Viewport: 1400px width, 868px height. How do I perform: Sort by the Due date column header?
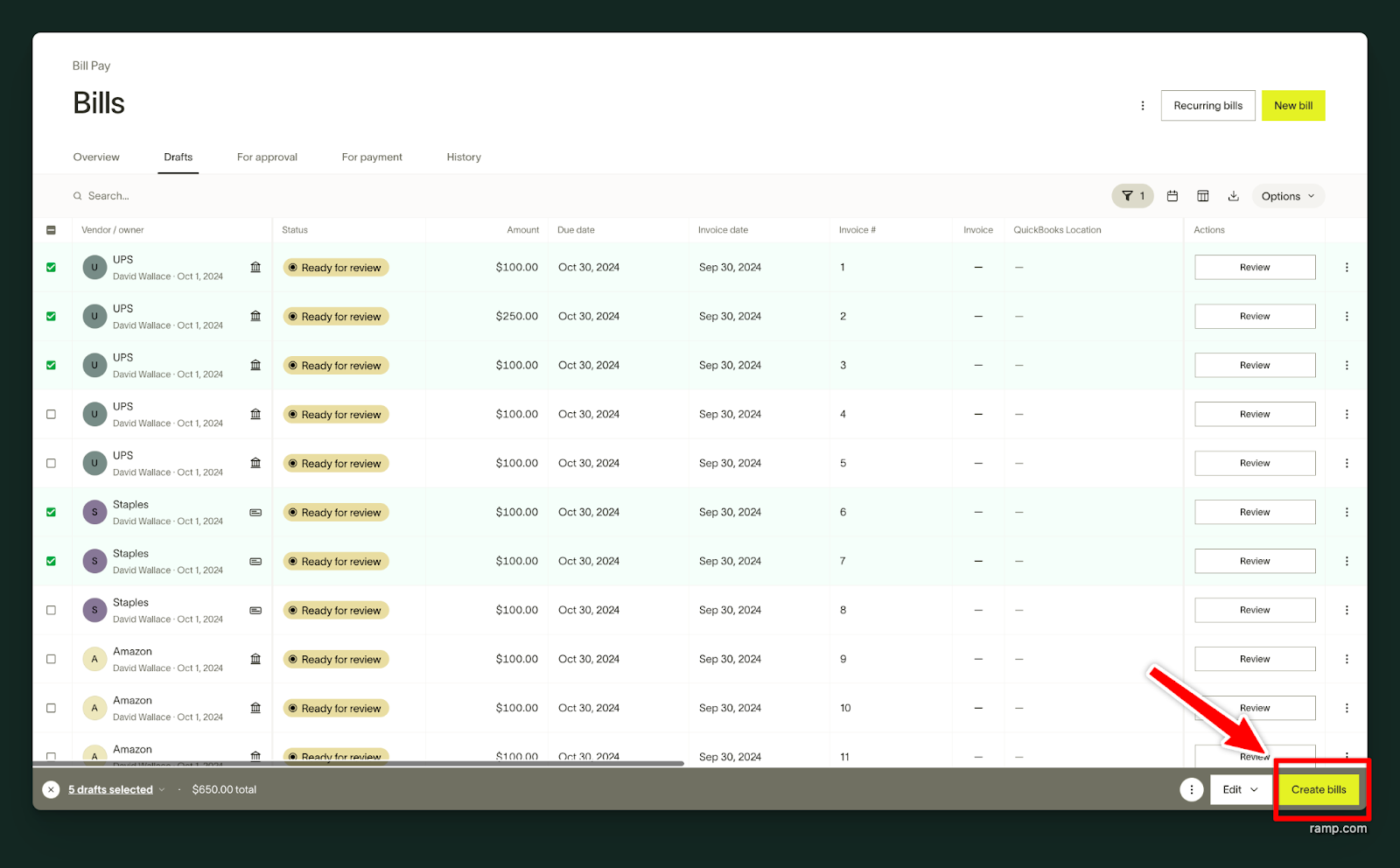[576, 230]
